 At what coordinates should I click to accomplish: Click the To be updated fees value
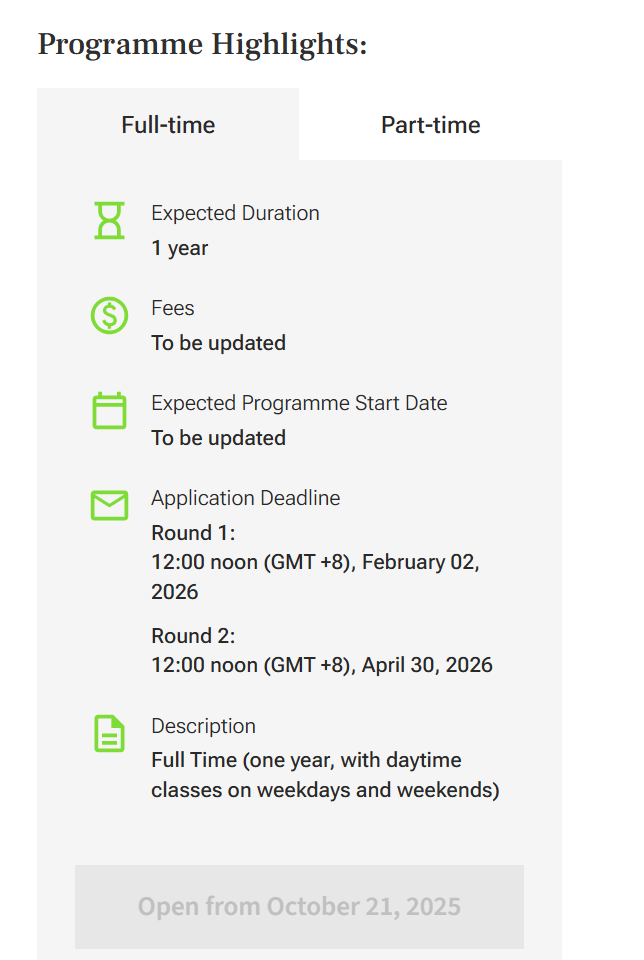(x=219, y=343)
